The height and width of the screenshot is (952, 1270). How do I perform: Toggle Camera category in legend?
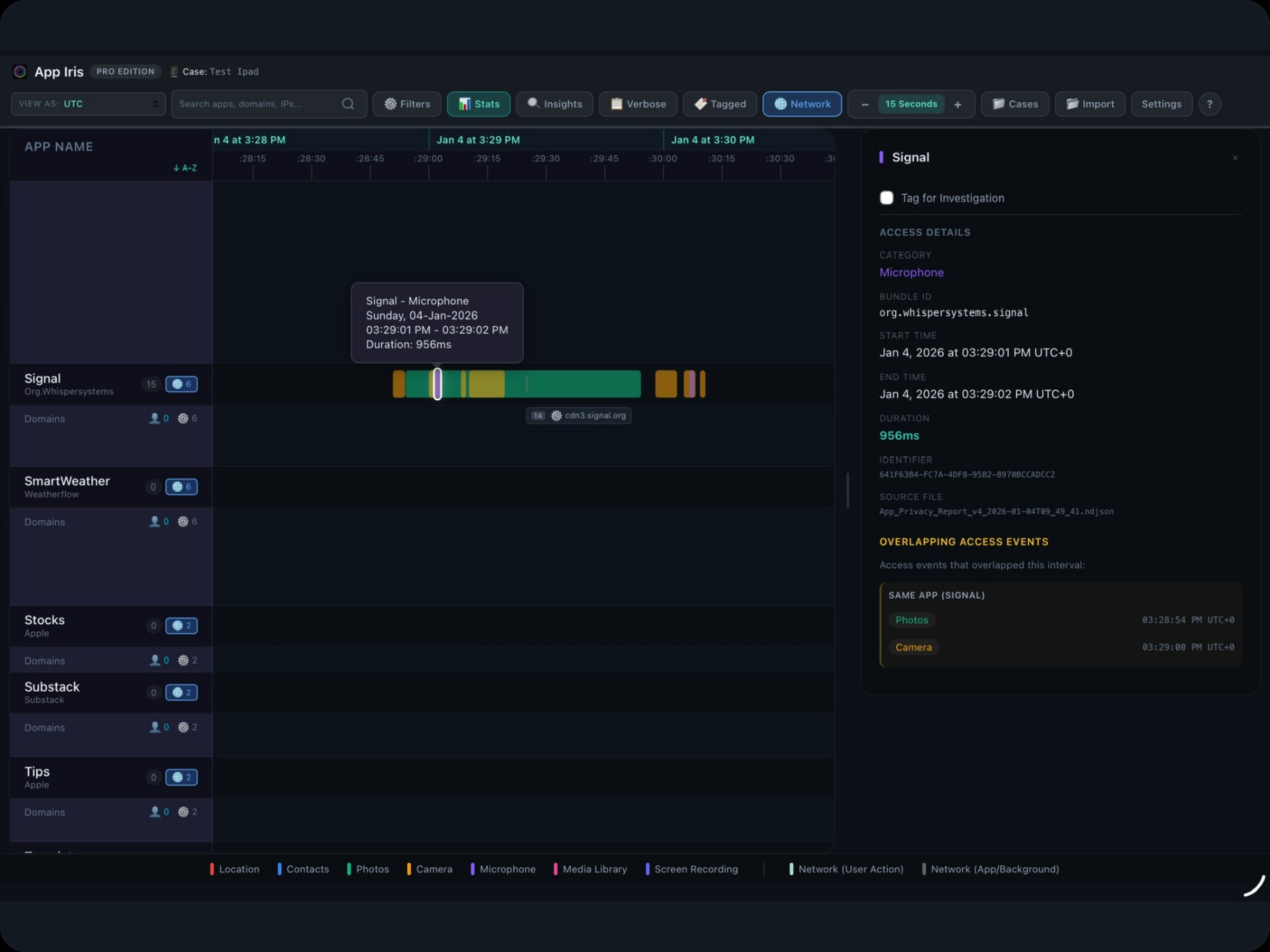[x=430, y=869]
